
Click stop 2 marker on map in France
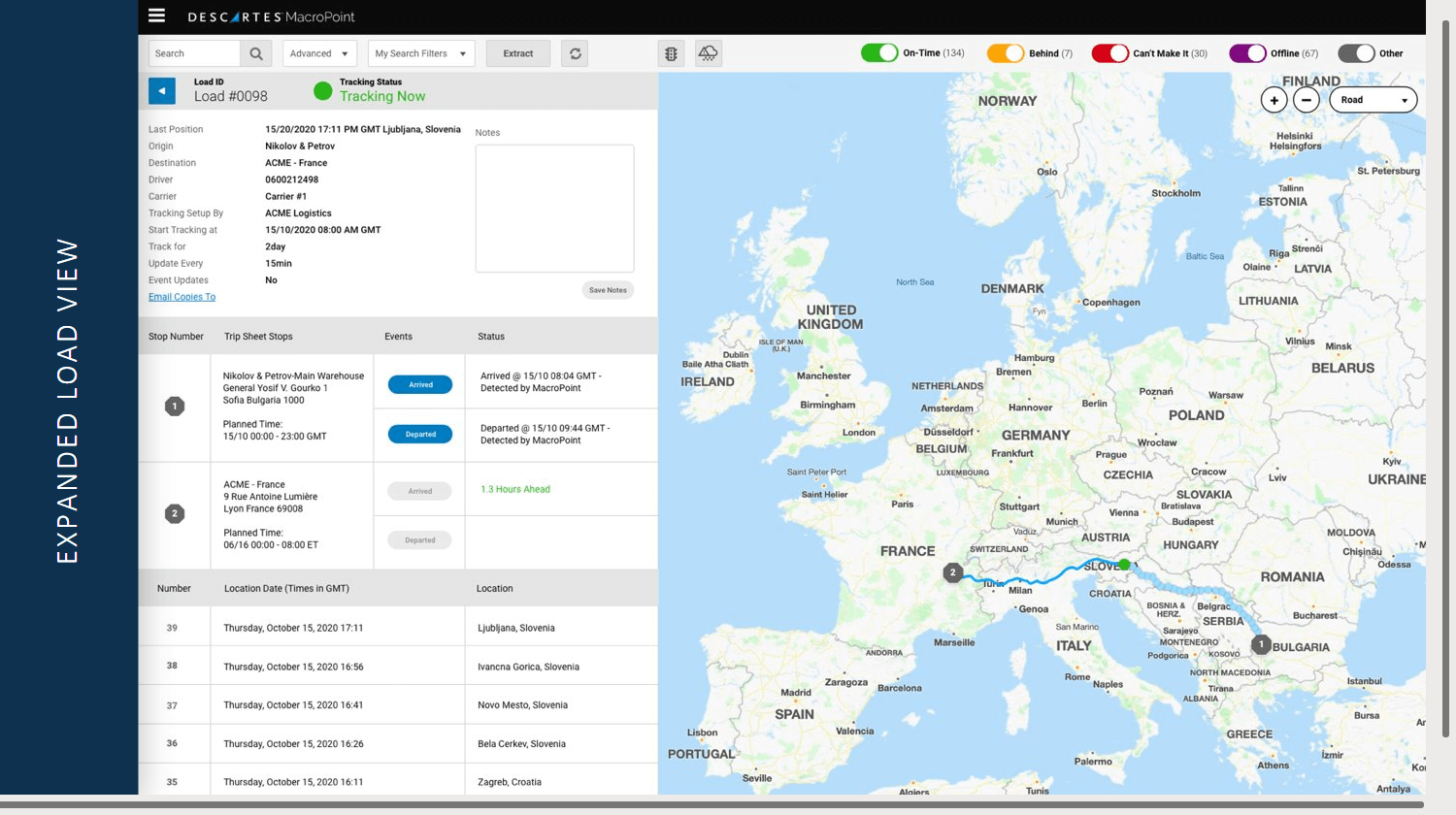point(953,572)
